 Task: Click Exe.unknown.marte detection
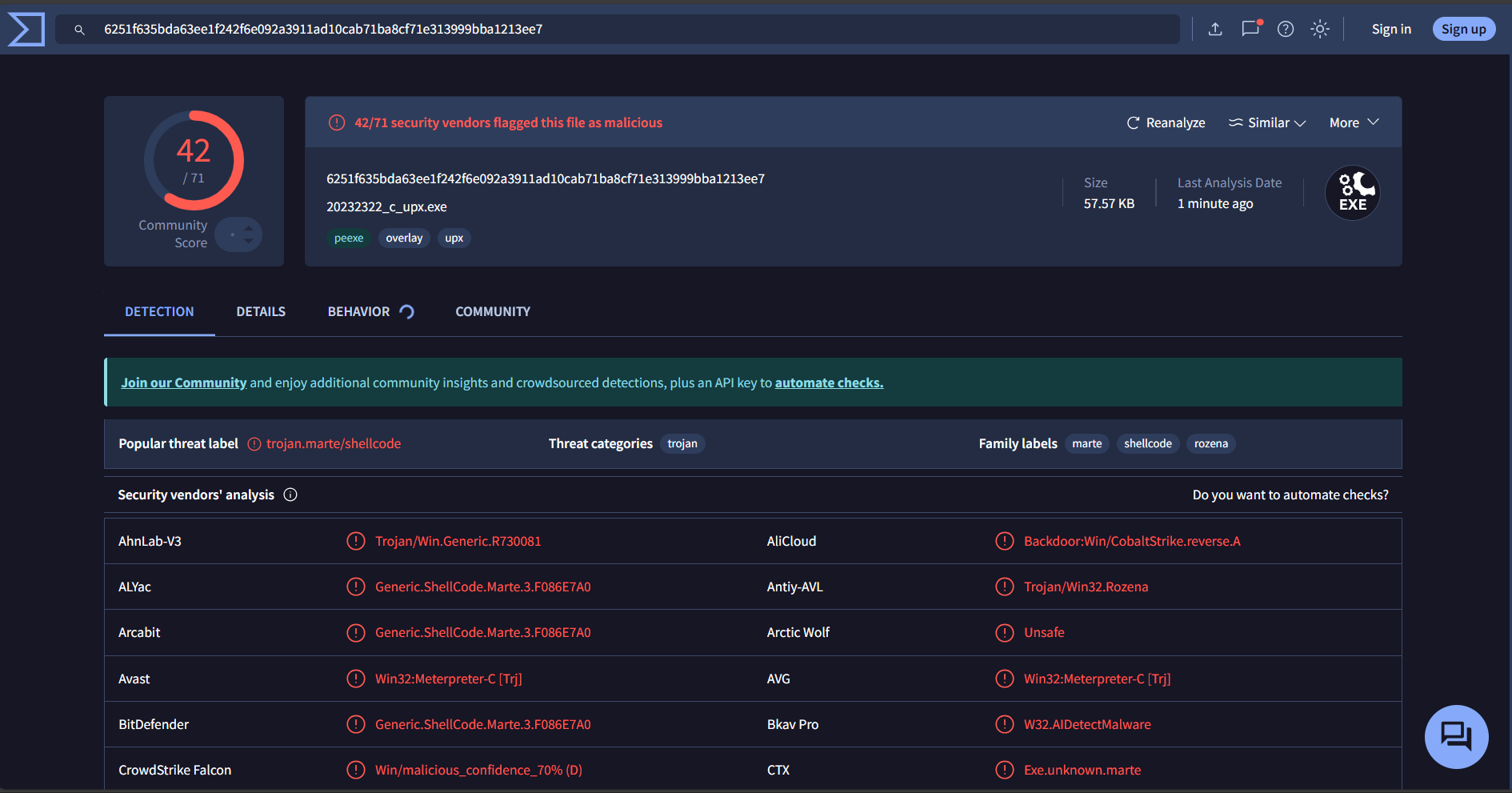(1082, 770)
